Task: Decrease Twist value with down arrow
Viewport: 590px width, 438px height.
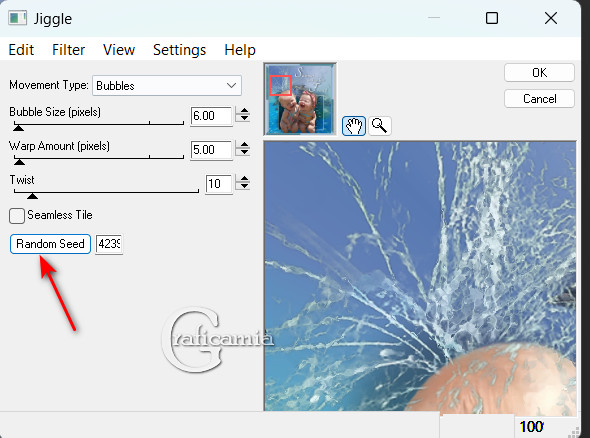Action: coord(244,186)
